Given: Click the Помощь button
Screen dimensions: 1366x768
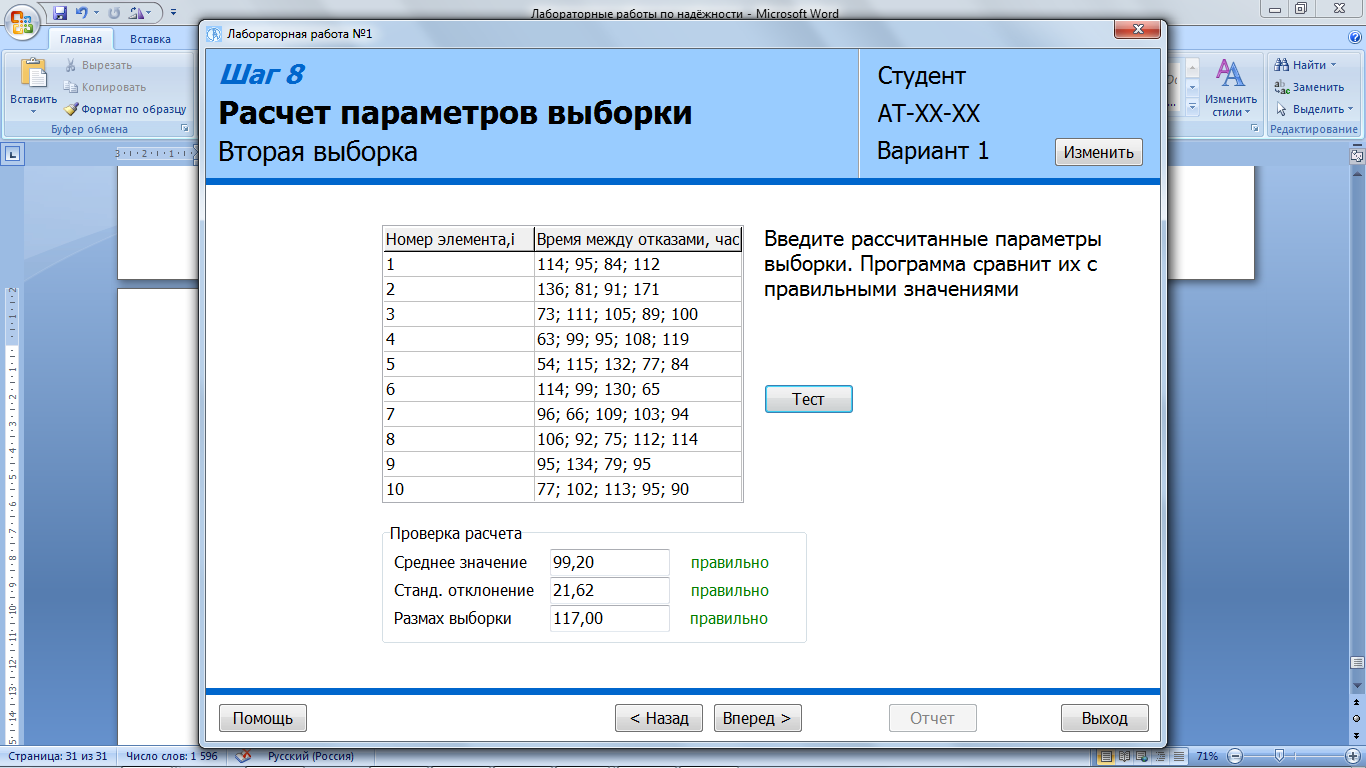Looking at the screenshot, I should tap(262, 718).
